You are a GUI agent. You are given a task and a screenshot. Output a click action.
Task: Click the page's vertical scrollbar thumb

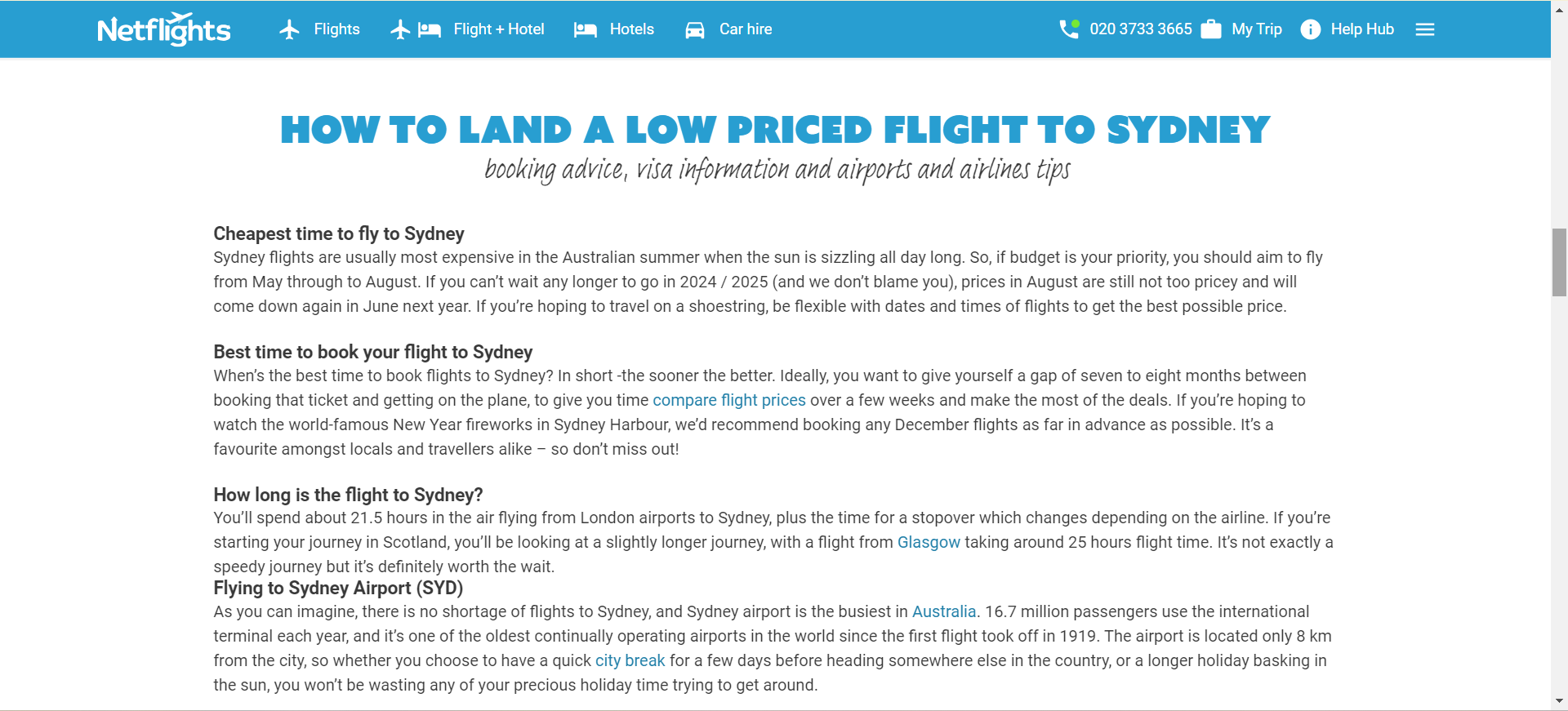tap(1559, 263)
